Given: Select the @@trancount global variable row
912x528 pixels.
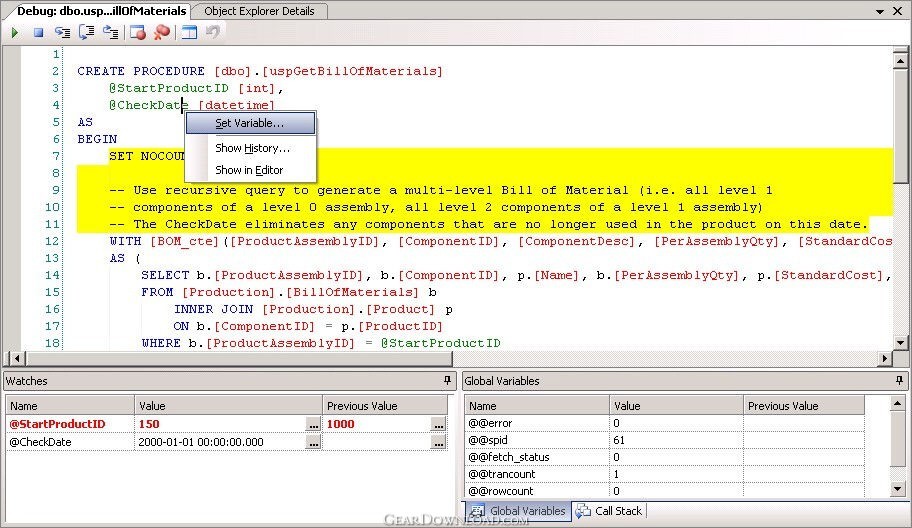Looking at the screenshot, I should (x=665, y=474).
